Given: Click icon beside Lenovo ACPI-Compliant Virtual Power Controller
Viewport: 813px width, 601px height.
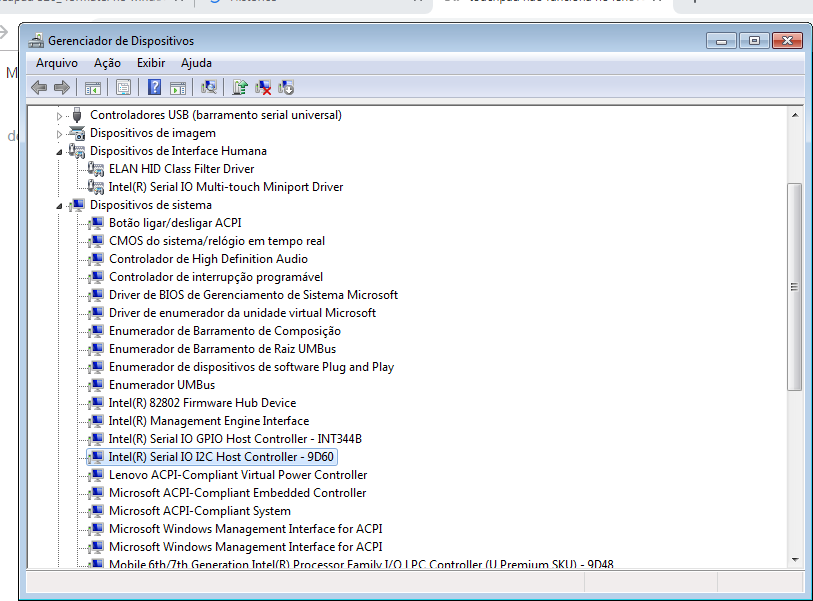Looking at the screenshot, I should pos(96,475).
